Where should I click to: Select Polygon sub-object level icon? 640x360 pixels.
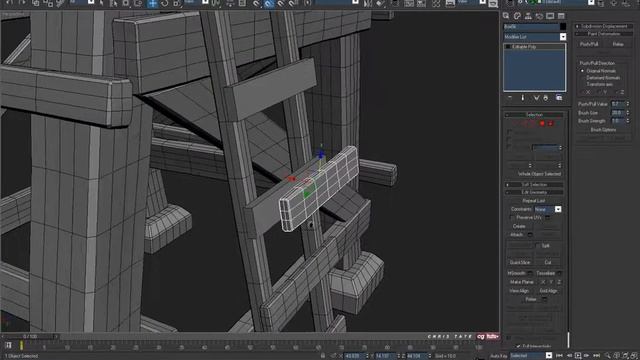[x=542, y=123]
